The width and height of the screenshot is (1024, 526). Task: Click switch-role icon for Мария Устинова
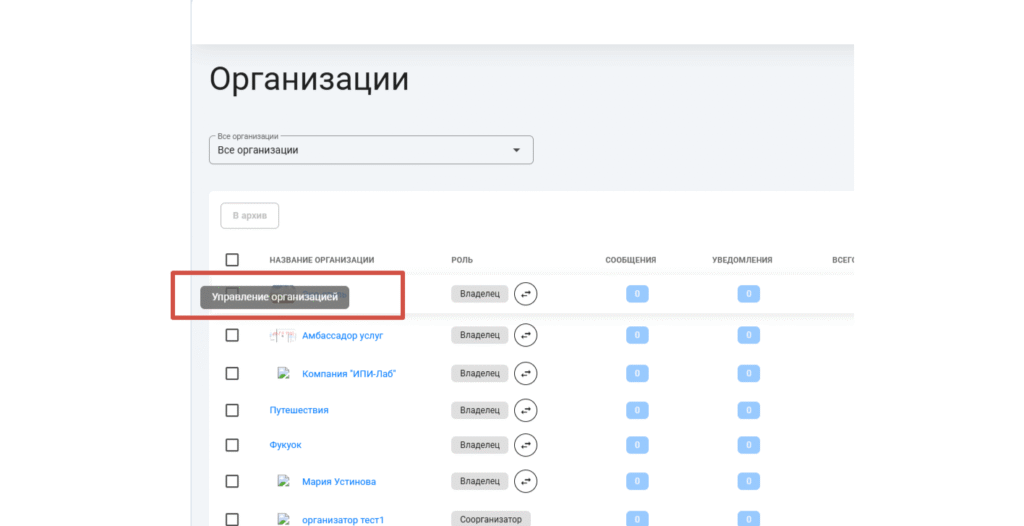coord(525,482)
